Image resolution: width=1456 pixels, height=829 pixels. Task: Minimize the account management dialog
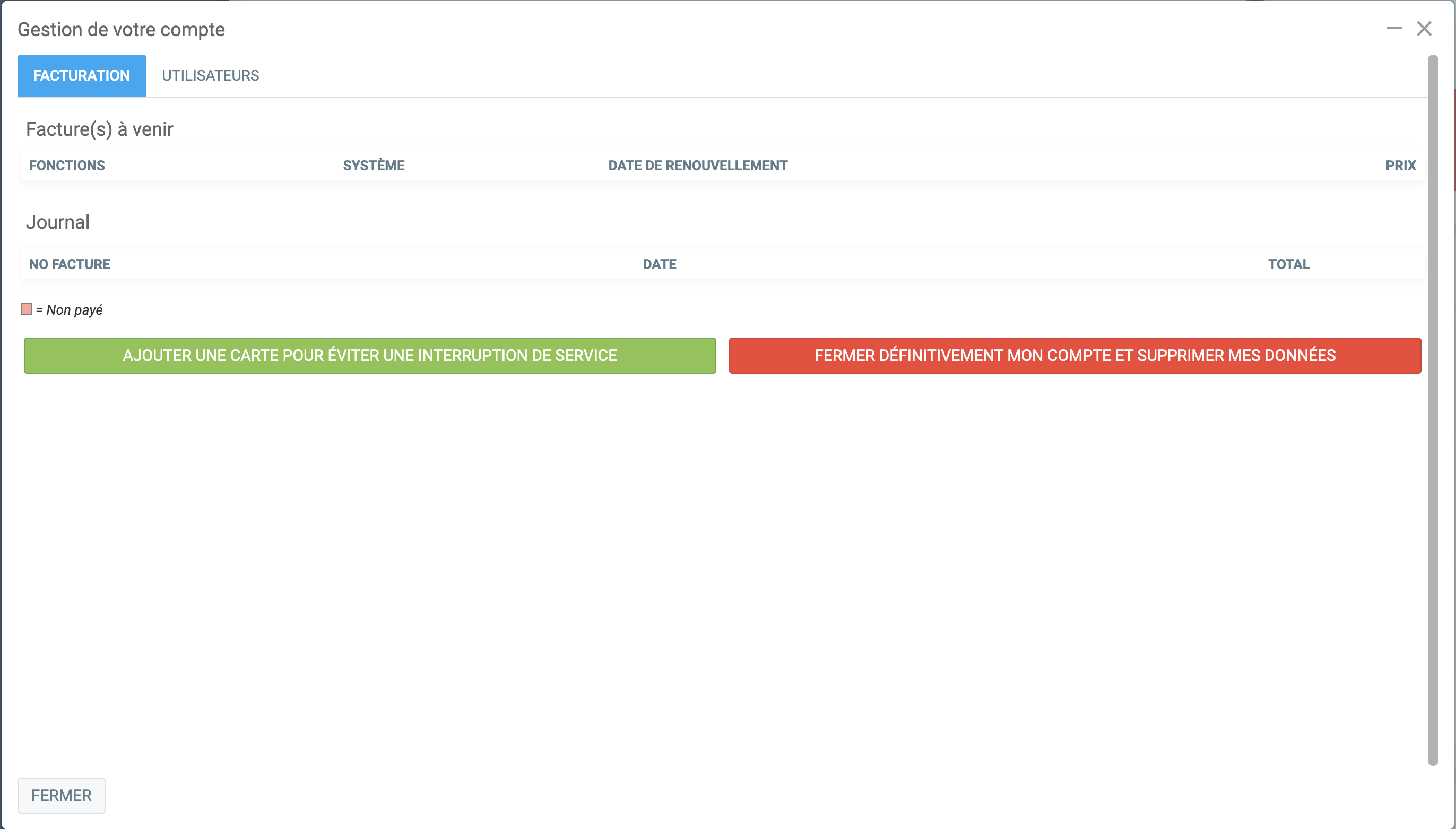(x=1393, y=29)
